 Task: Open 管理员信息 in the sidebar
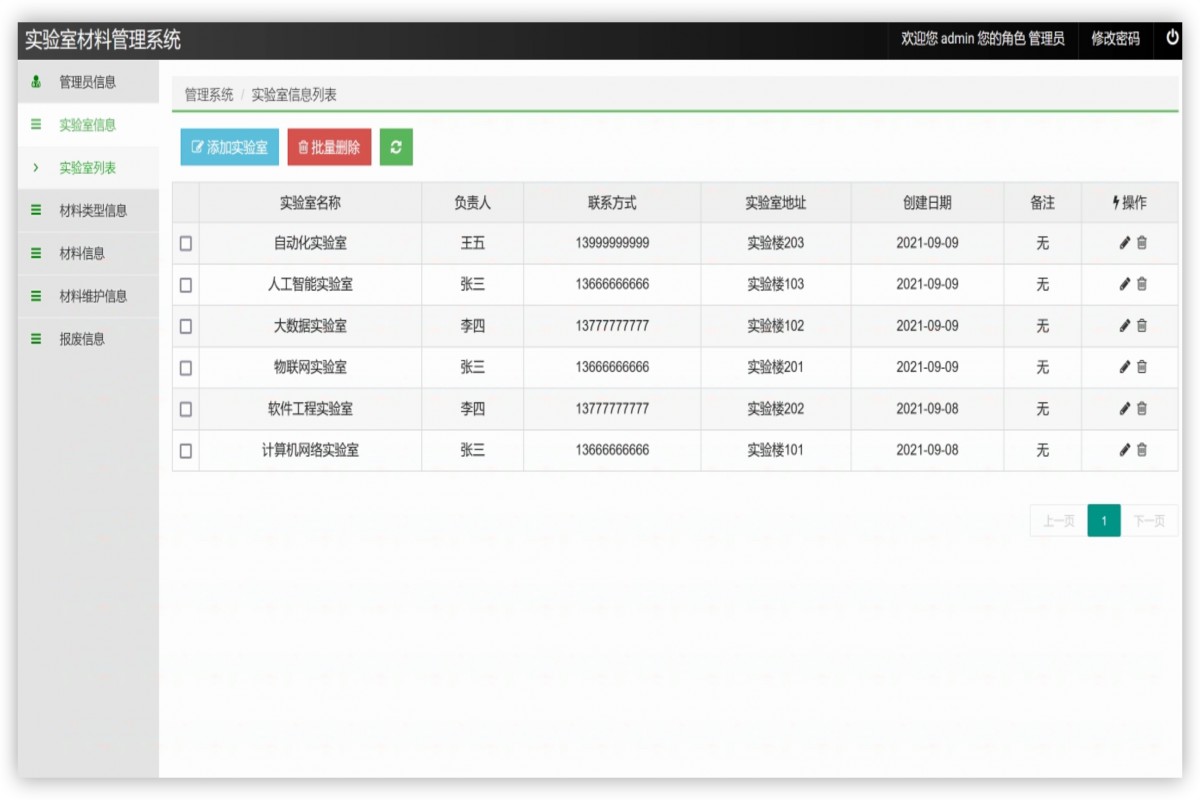pos(87,82)
